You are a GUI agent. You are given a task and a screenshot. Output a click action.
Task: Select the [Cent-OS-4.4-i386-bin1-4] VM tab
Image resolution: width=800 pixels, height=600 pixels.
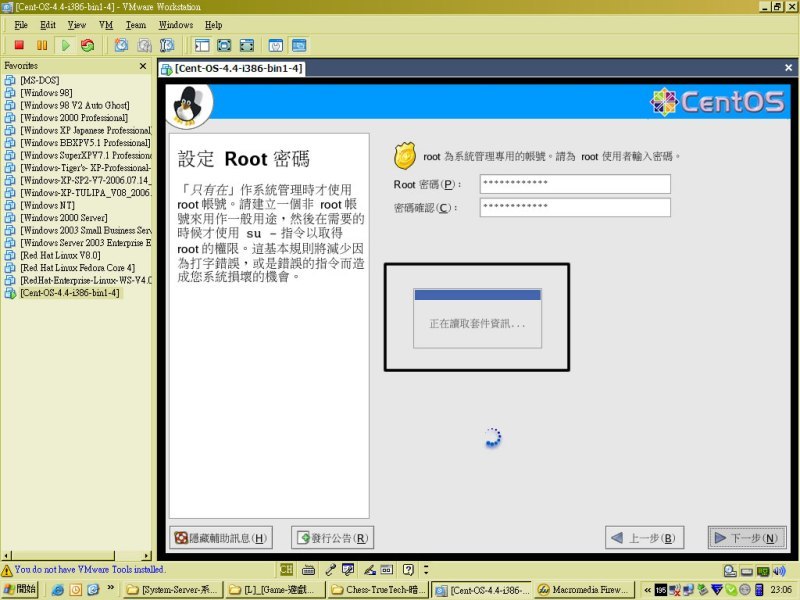[233, 68]
